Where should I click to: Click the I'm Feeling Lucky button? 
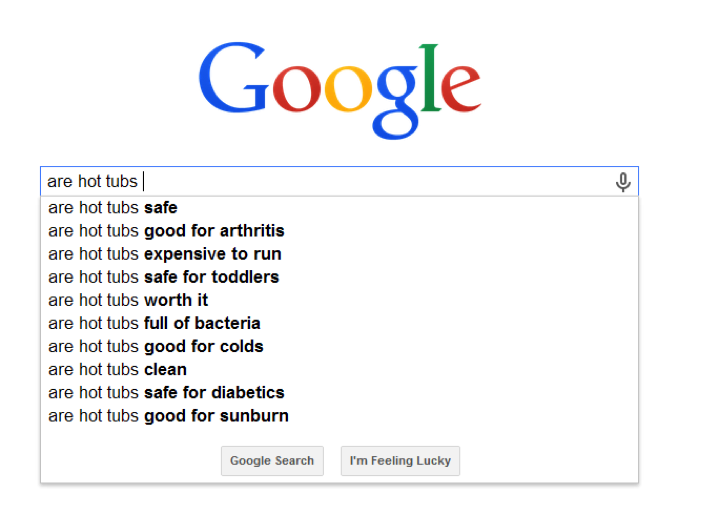tap(400, 461)
